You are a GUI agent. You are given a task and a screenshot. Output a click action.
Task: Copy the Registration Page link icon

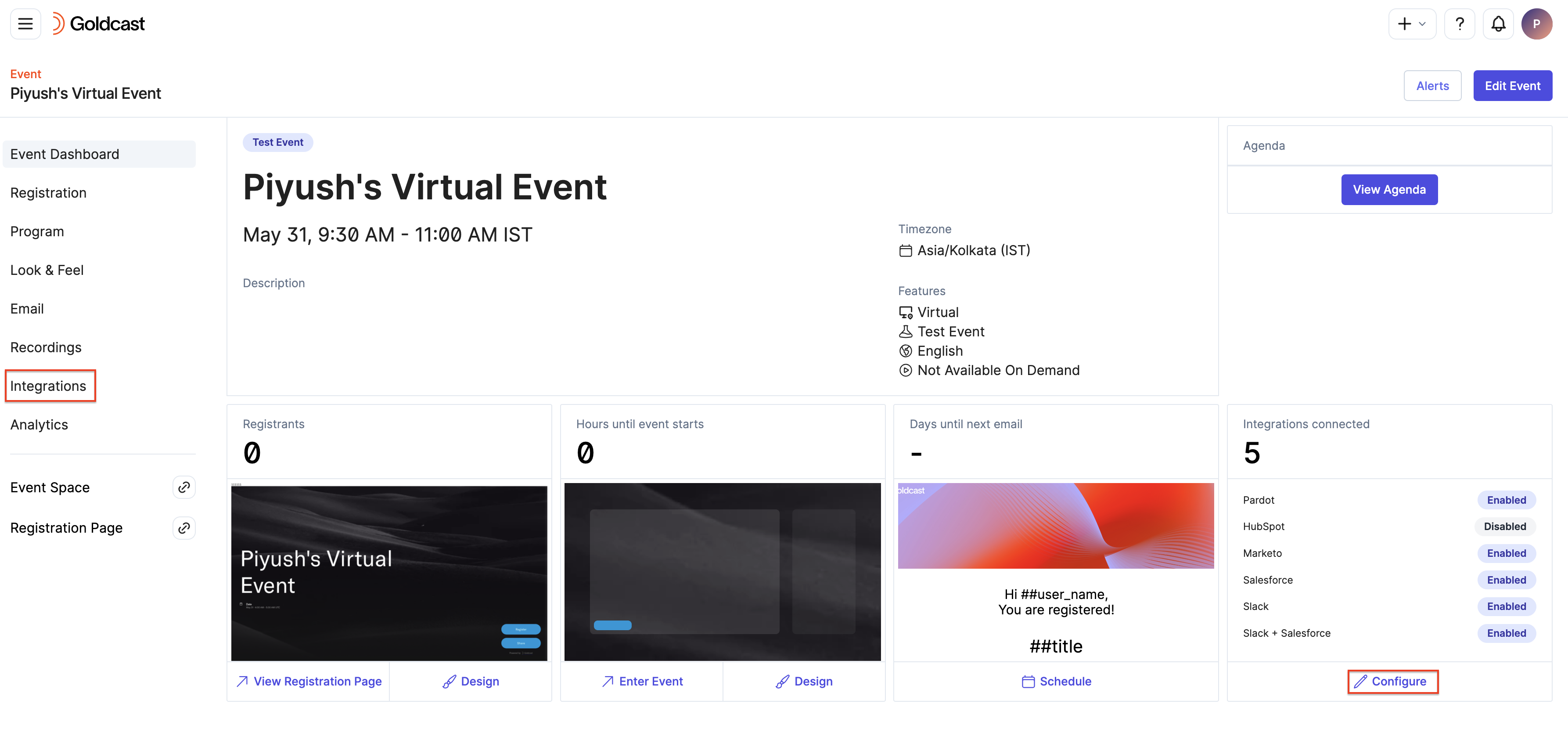pyautogui.click(x=184, y=528)
